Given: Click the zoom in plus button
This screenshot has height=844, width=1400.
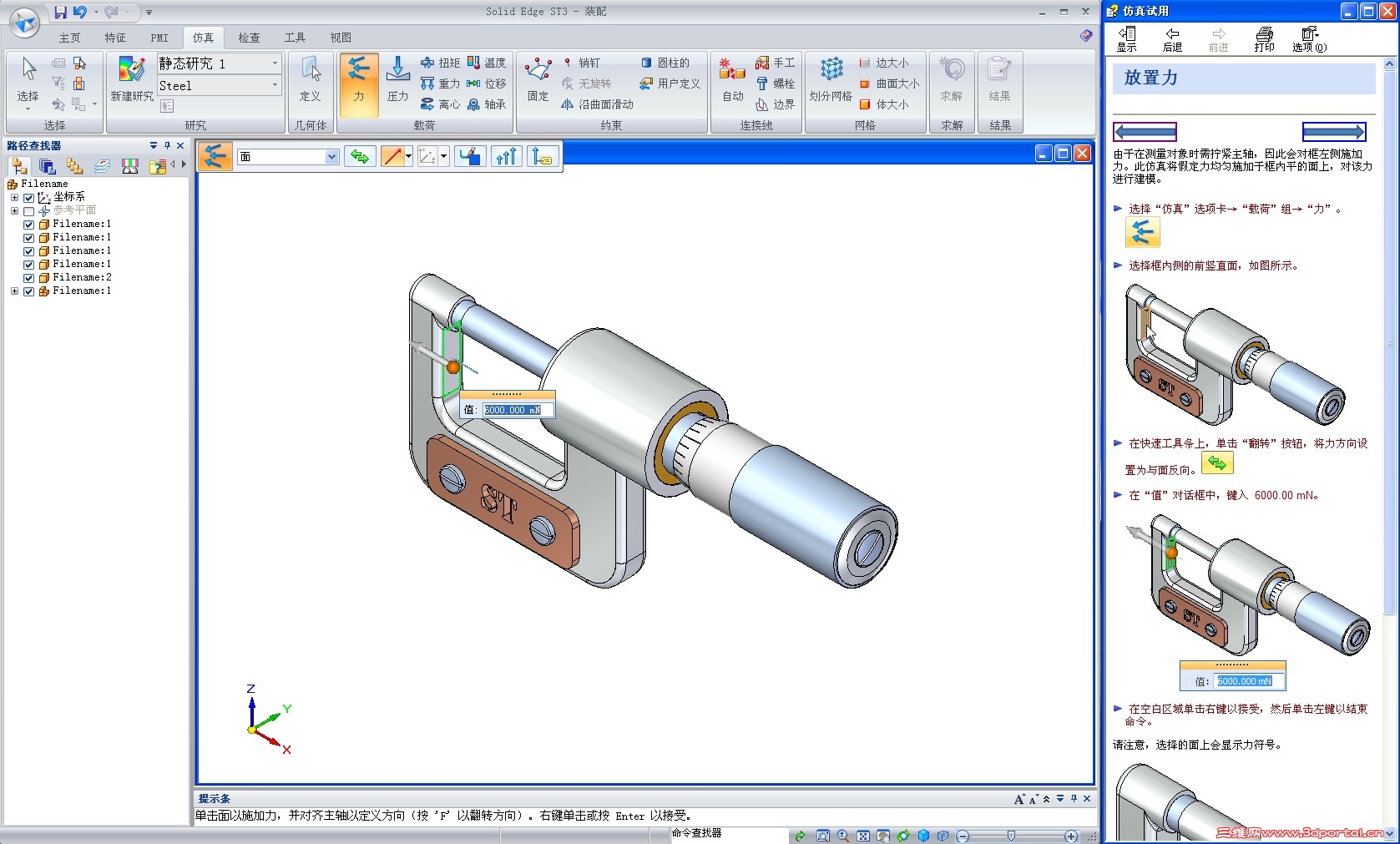Looking at the screenshot, I should pos(1071,836).
